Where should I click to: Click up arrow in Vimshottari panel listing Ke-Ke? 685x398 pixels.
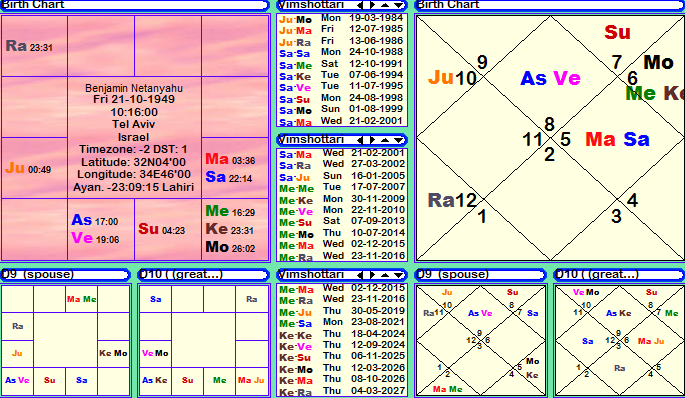pyautogui.click(x=385, y=275)
